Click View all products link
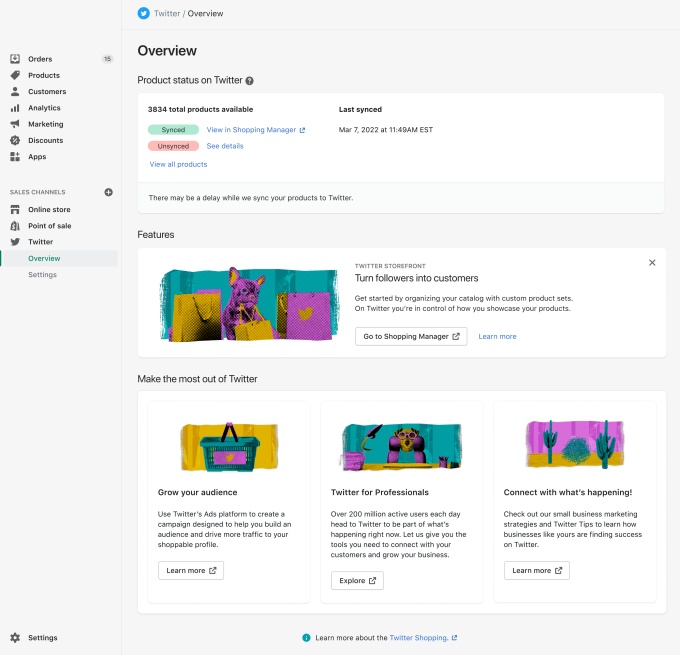Screen dimensions: 680x655 point(178,164)
